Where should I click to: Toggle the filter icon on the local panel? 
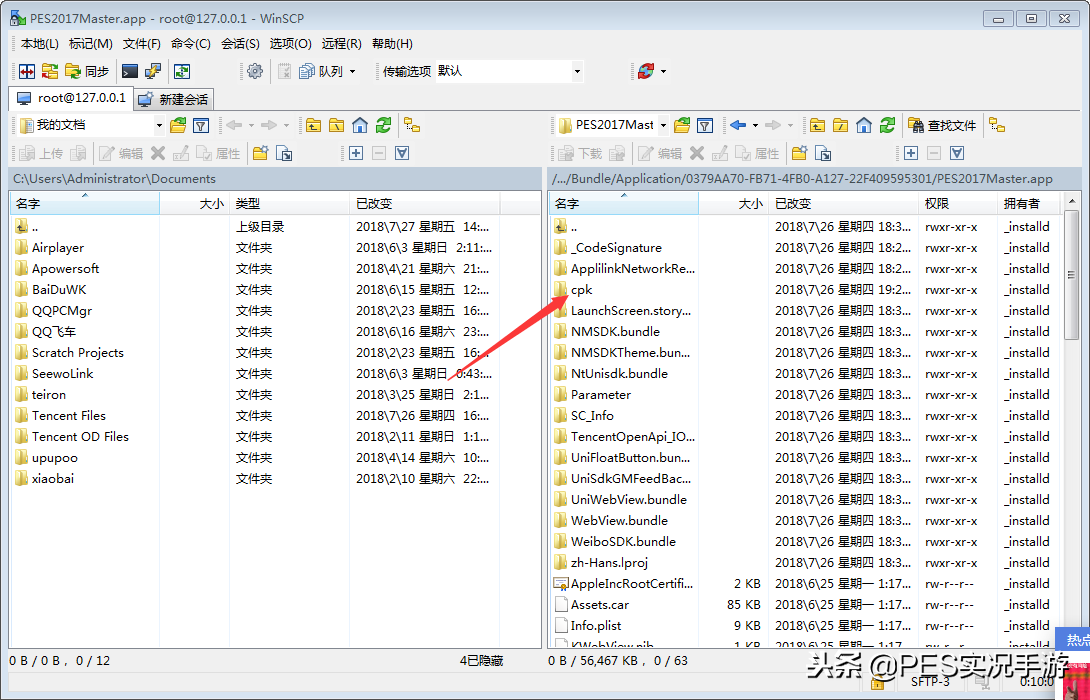pyautogui.click(x=201, y=126)
